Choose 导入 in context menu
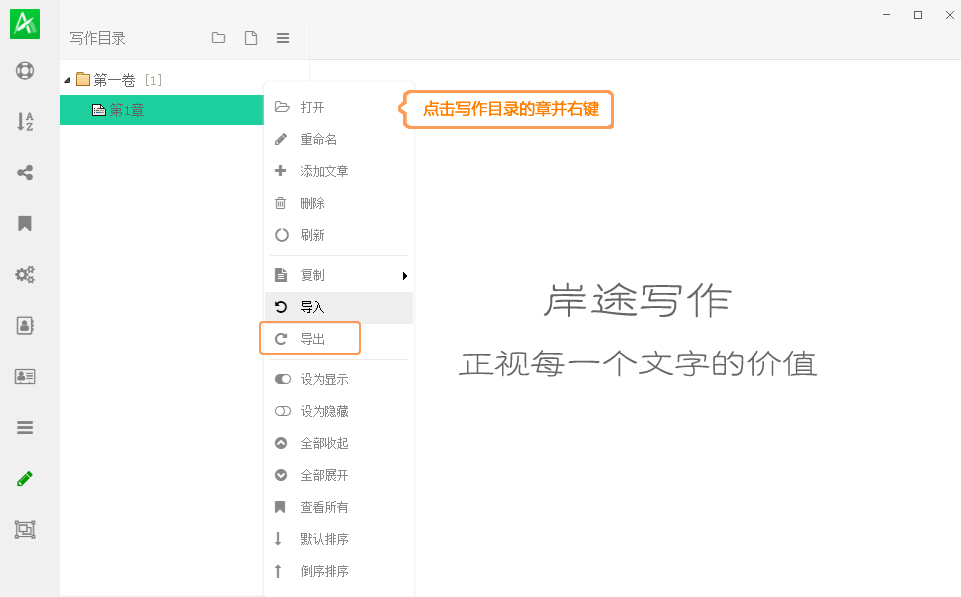 [339, 307]
